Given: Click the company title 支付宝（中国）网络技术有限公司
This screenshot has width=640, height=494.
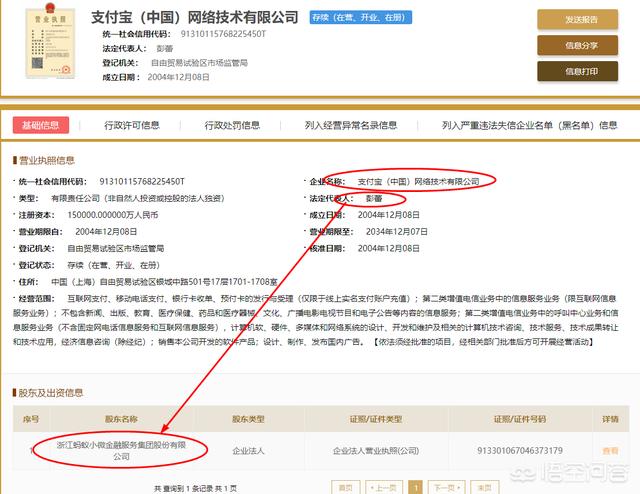Looking at the screenshot, I should click(x=195, y=17).
